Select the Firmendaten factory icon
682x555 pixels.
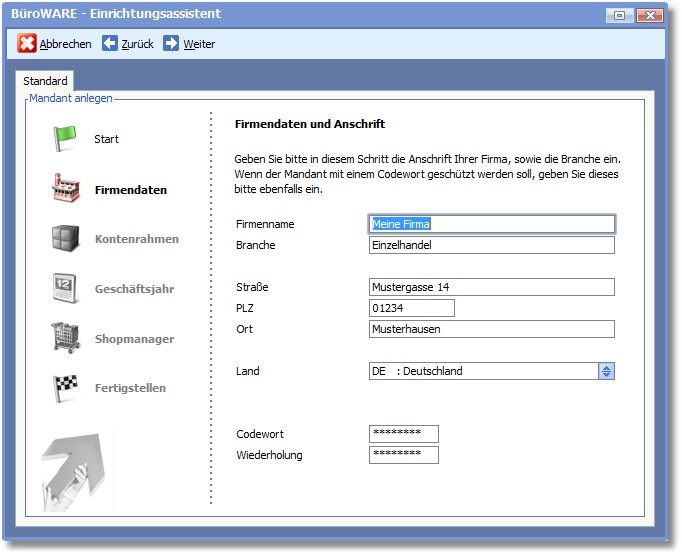click(x=65, y=188)
